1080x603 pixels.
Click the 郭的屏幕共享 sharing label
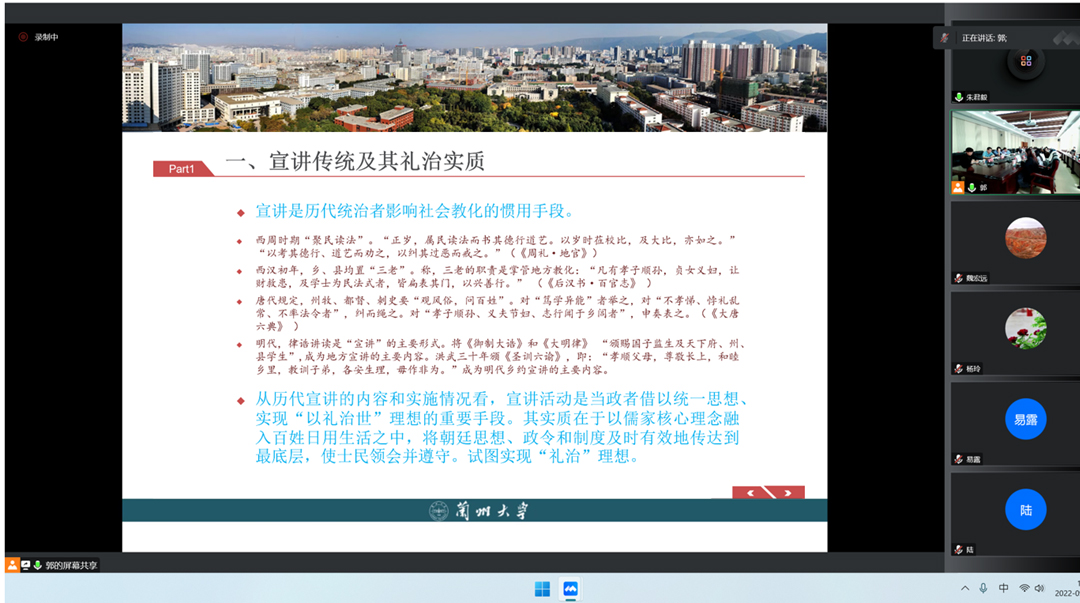(72, 565)
